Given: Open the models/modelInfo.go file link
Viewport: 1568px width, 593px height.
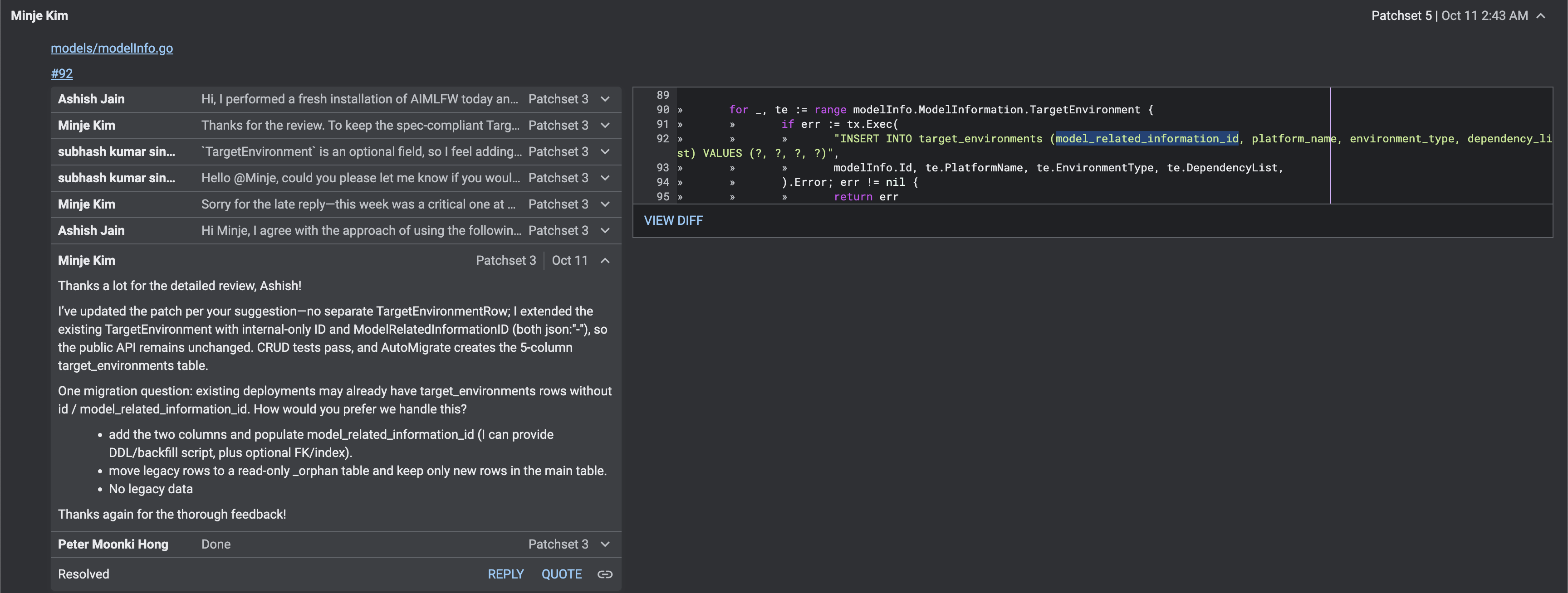Looking at the screenshot, I should click(112, 48).
